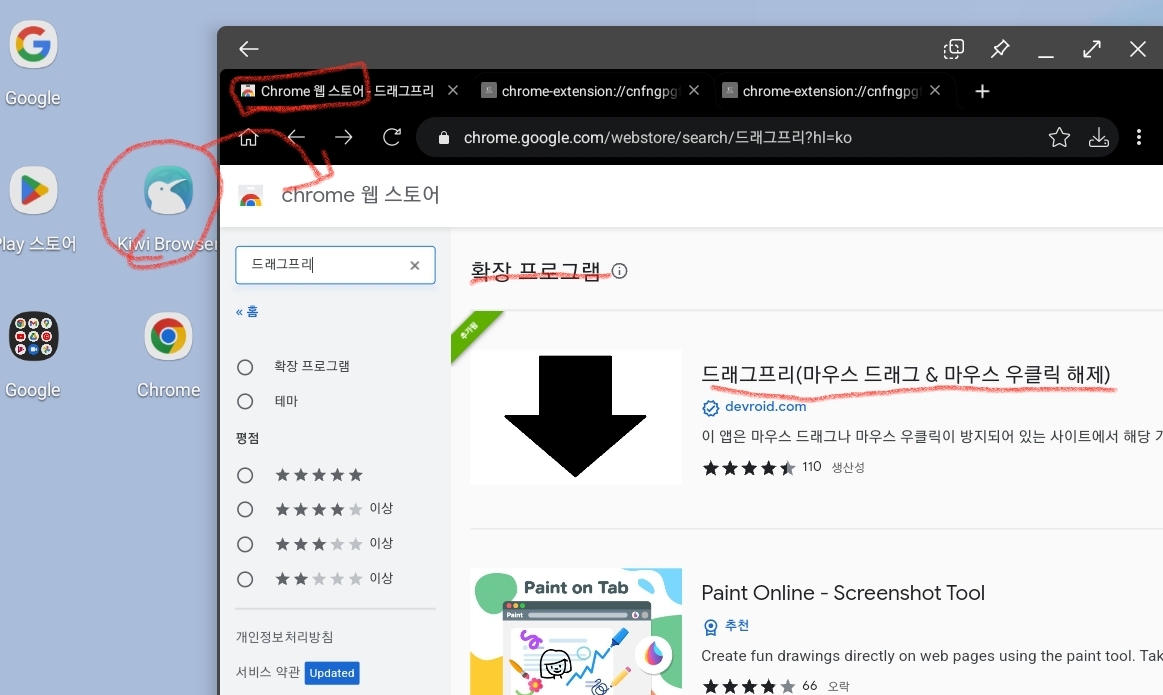
Task: Close the second chrome-extension tab
Action: [x=693, y=90]
